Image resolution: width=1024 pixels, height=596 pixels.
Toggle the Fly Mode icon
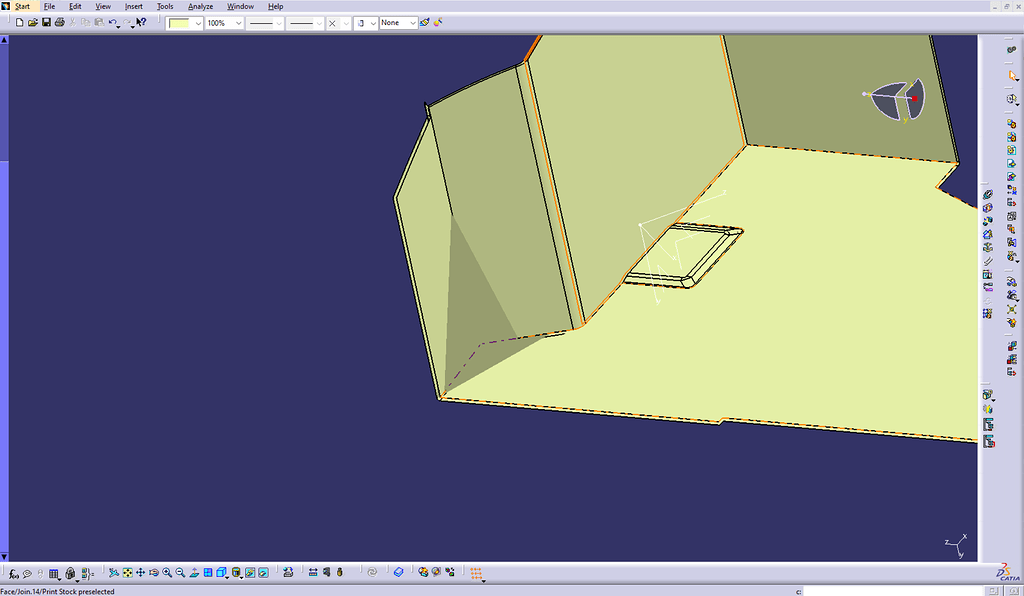115,573
